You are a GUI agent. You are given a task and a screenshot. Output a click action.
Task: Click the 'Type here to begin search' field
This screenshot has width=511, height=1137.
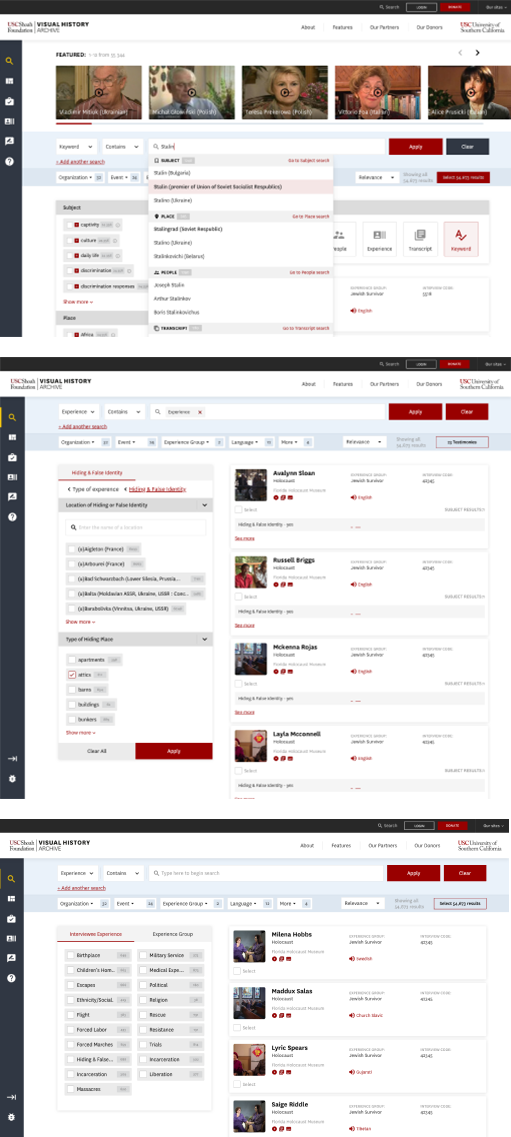(x=266, y=873)
